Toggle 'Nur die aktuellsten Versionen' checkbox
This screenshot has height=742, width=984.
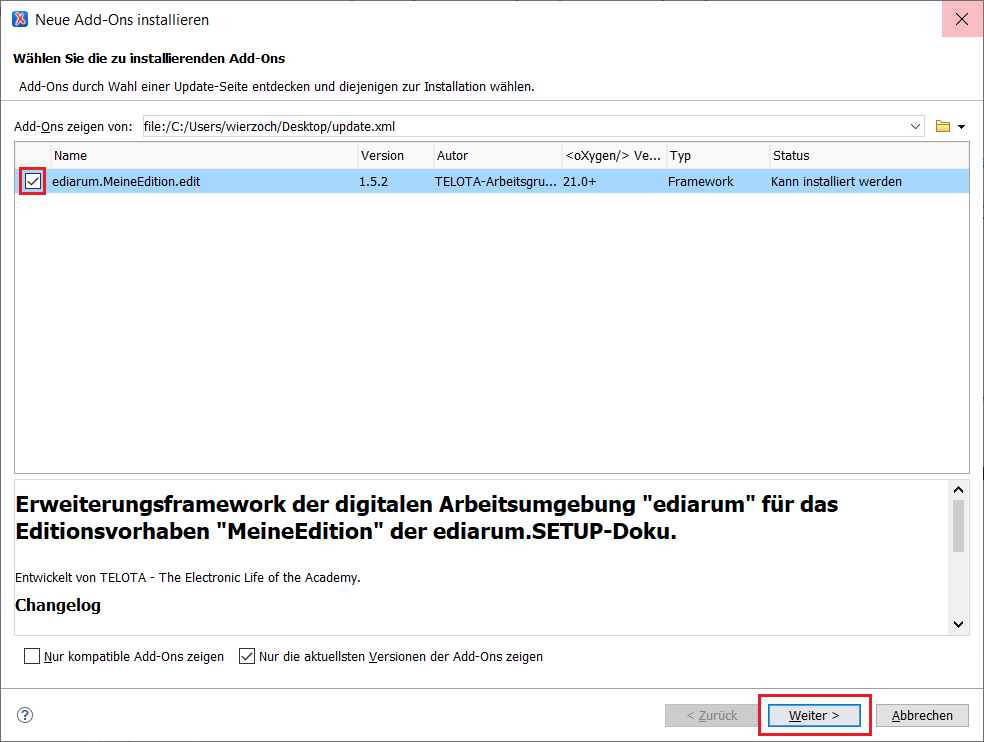click(x=247, y=656)
